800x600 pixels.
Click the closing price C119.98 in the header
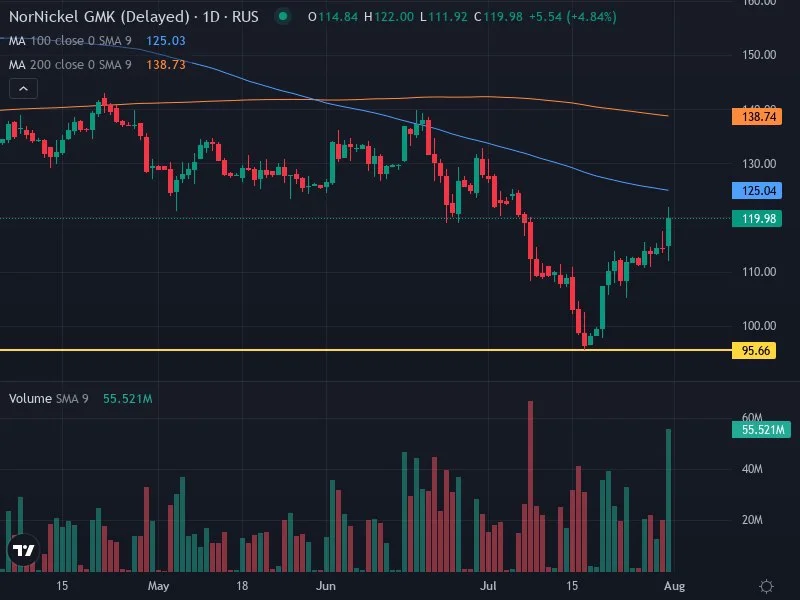point(498,17)
